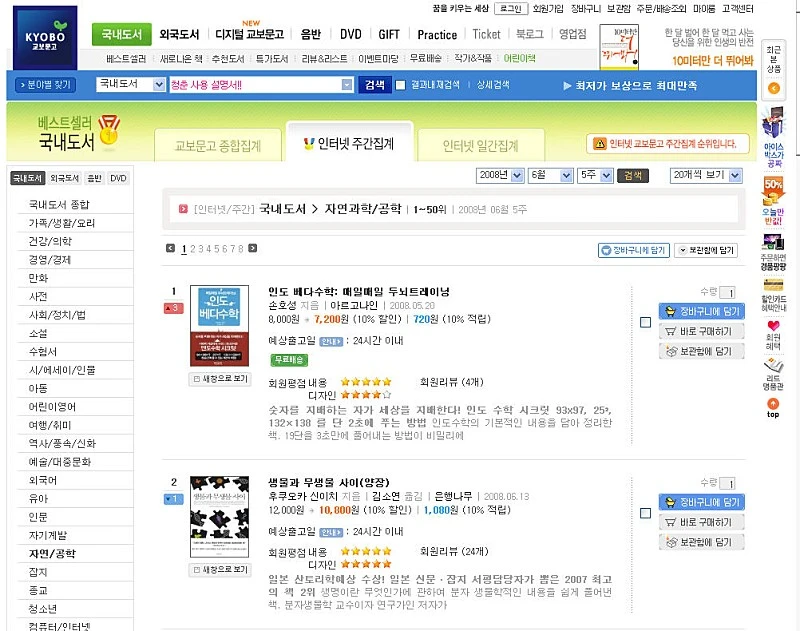Open the 리드 명품관 sidebar icon
Viewport: 800px width, 631px height.
(x=773, y=365)
